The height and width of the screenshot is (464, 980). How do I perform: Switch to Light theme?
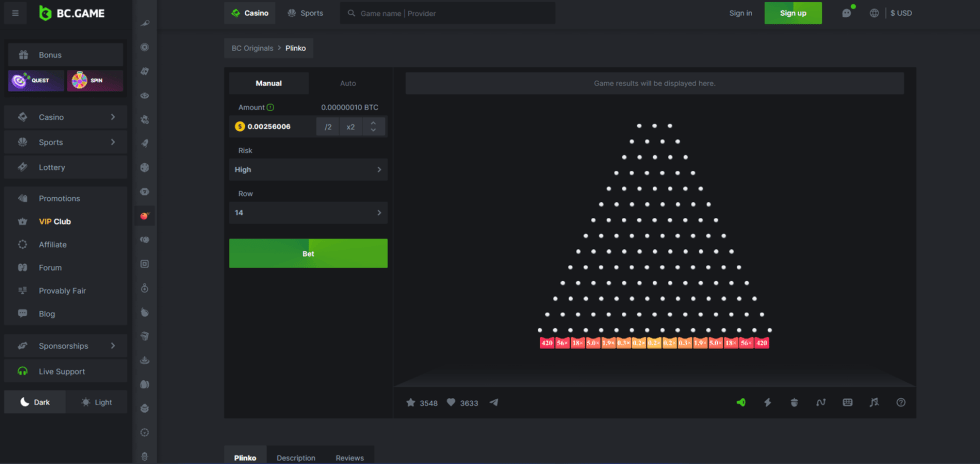coord(97,402)
